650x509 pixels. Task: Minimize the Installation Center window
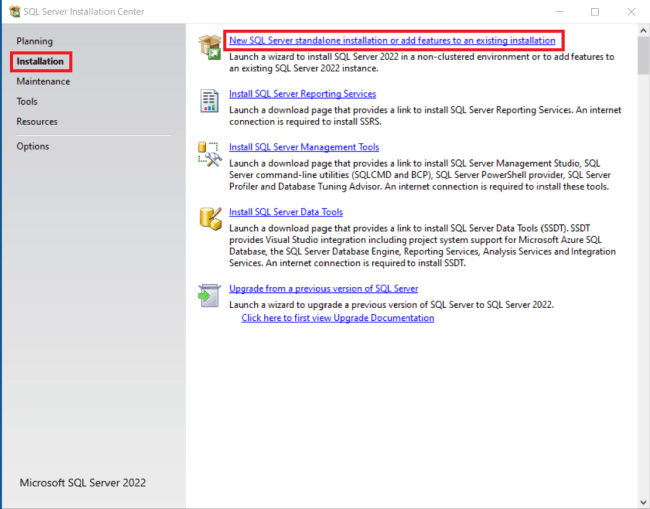coord(560,12)
